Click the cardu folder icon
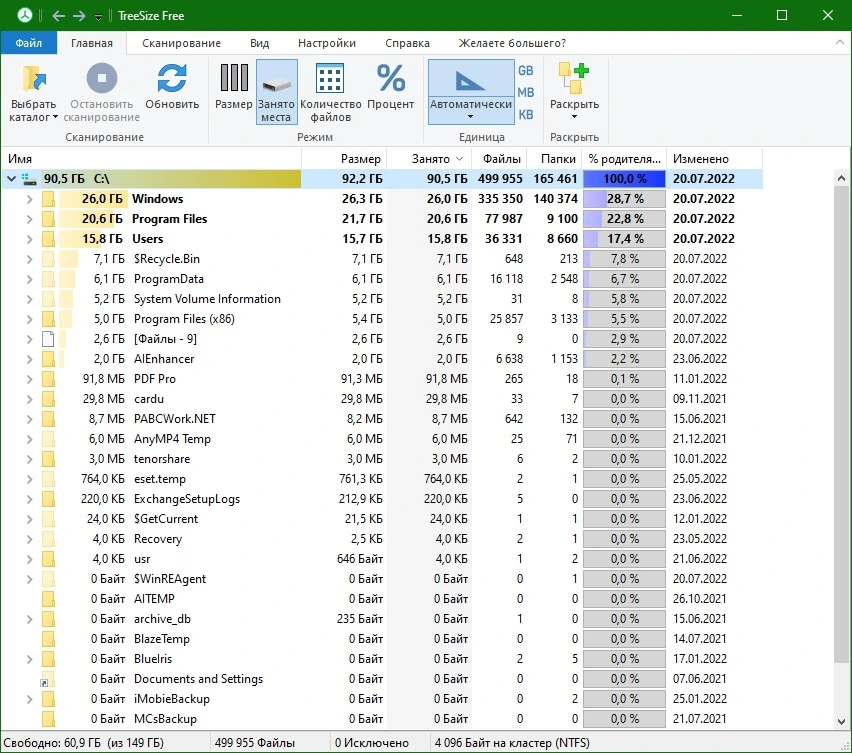The height and width of the screenshot is (753, 852). click(48, 399)
